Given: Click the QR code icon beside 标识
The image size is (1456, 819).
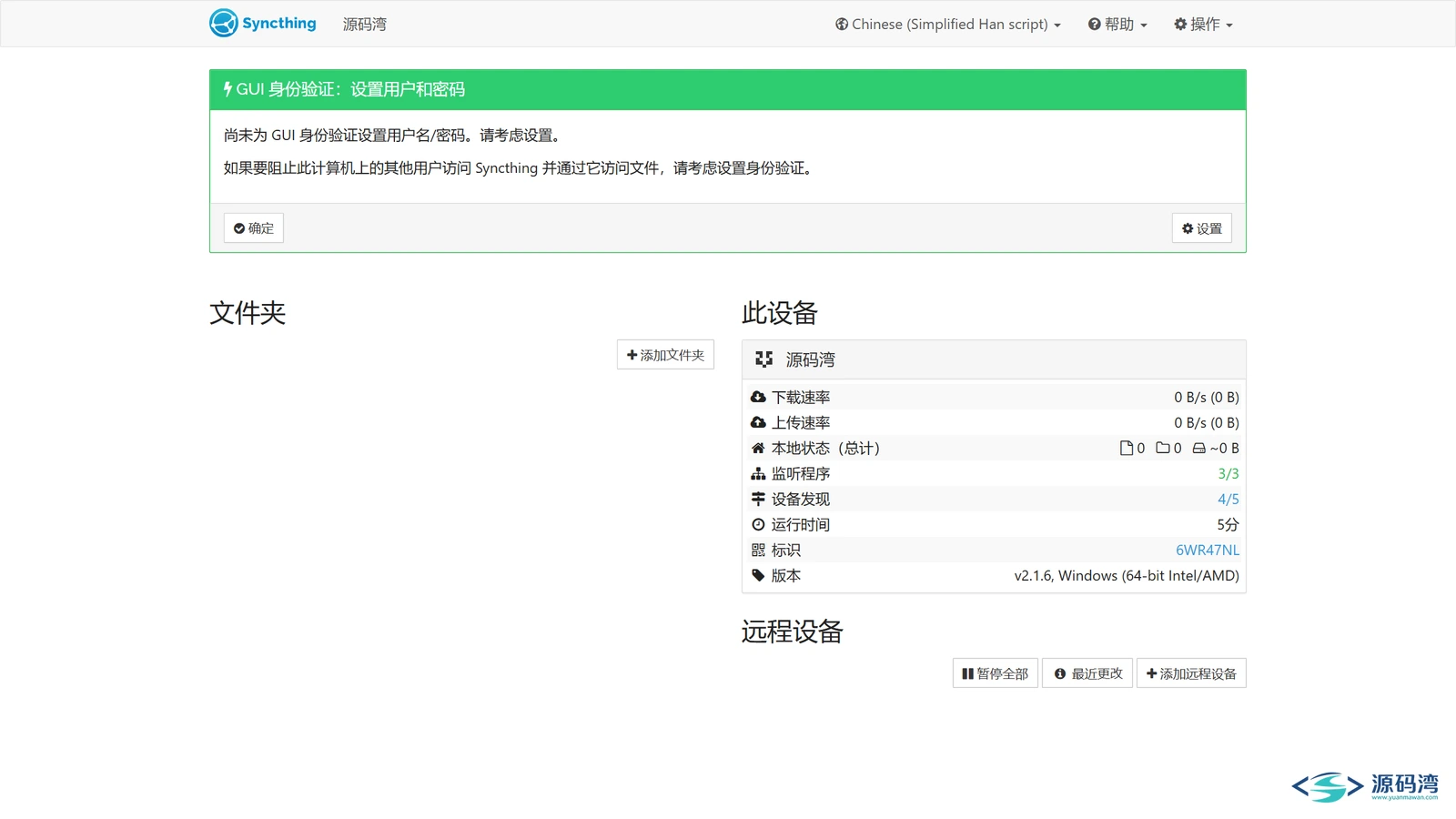Looking at the screenshot, I should pos(758,550).
